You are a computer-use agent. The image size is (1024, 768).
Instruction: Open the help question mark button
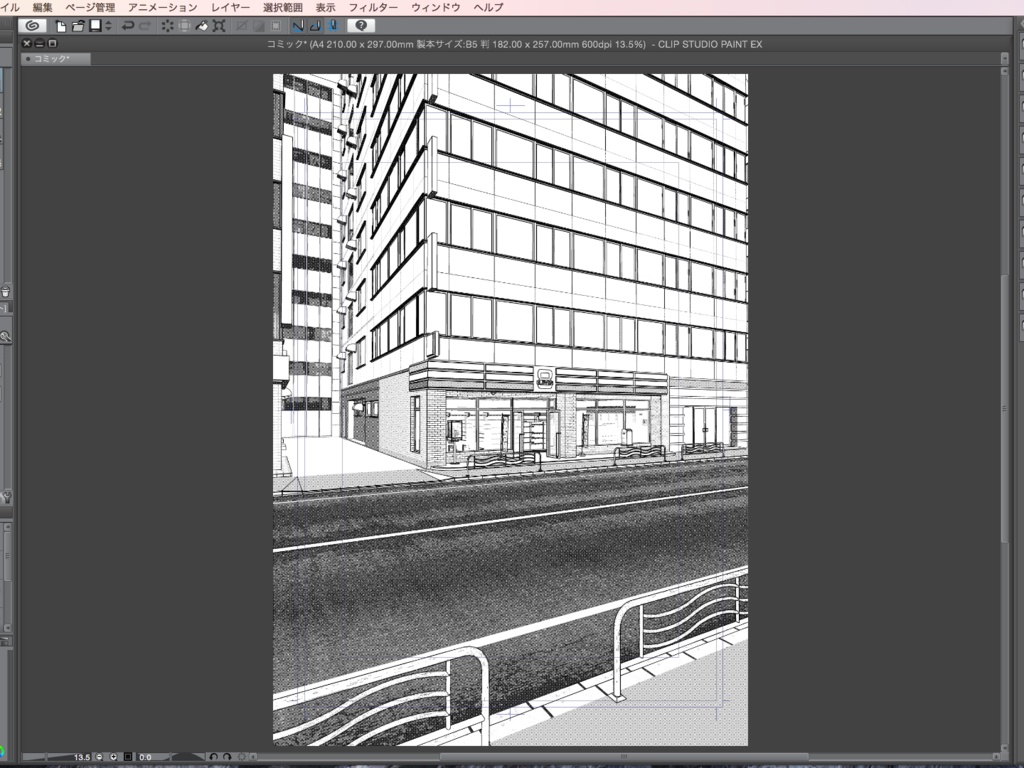click(x=361, y=25)
